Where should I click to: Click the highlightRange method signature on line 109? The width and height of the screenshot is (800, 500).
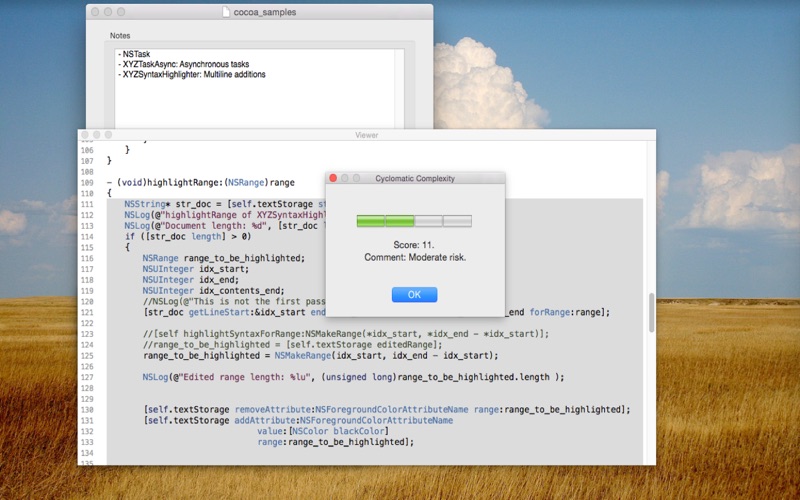point(201,183)
